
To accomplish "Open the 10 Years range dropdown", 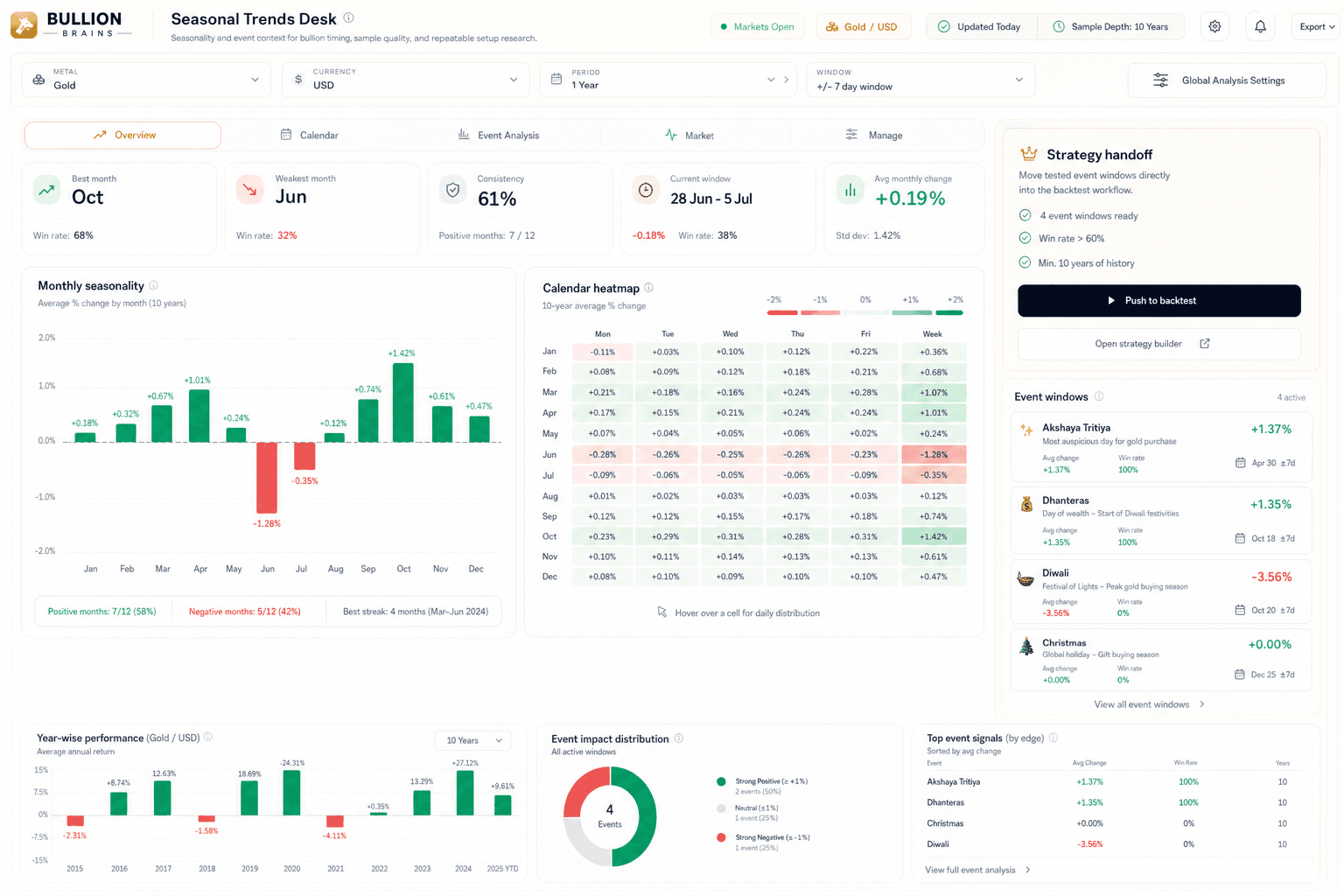I will [473, 740].
